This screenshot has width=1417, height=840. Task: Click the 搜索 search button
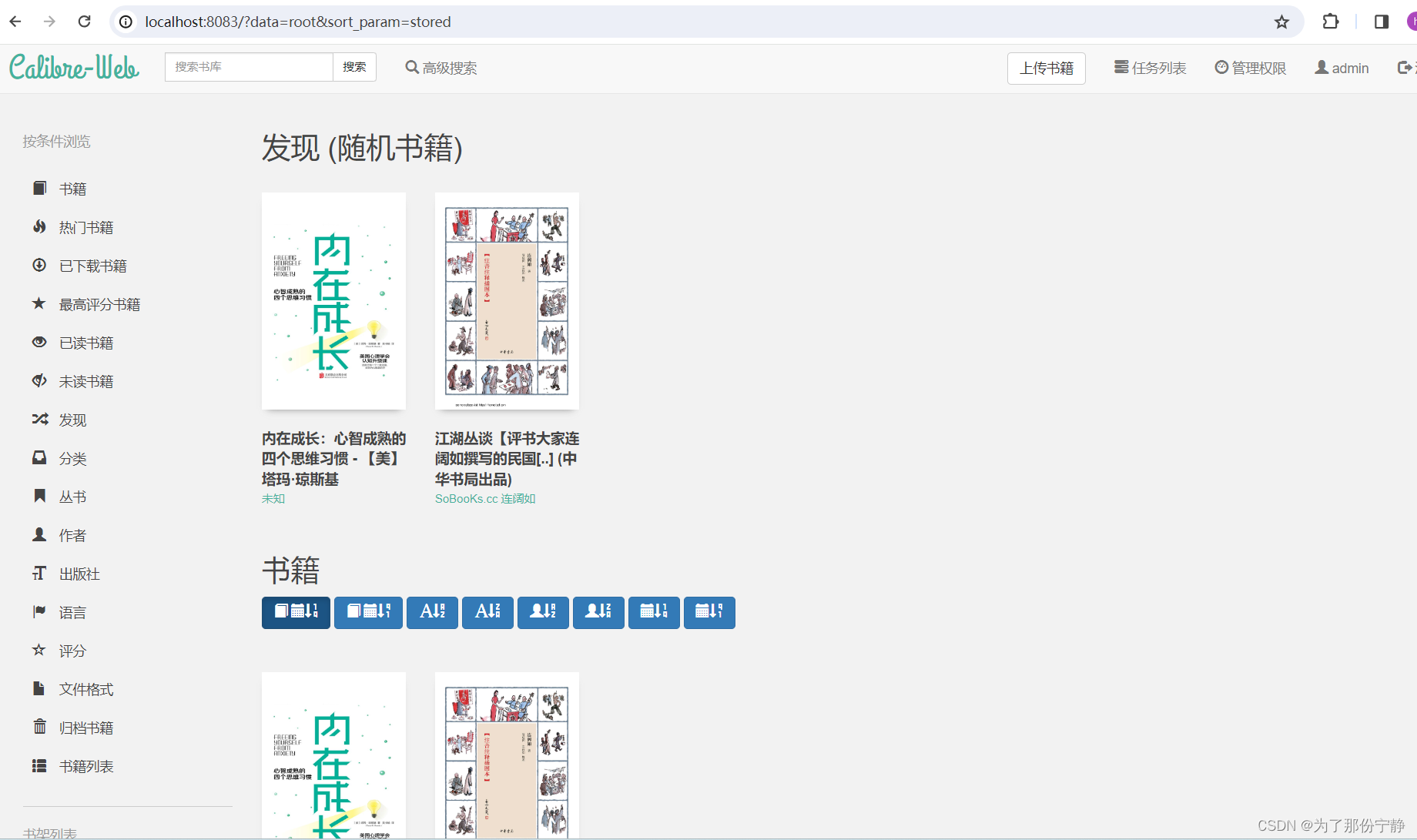(x=354, y=67)
